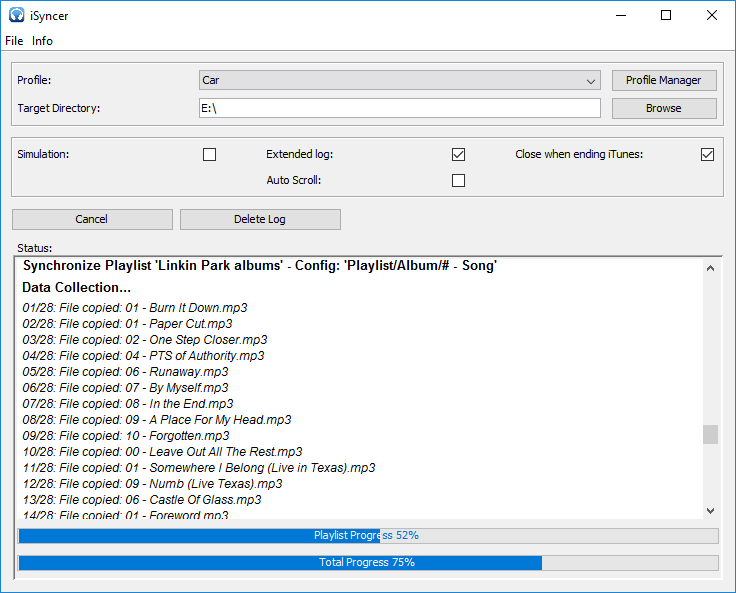This screenshot has width=736, height=593.
Task: Cancel the synchronization
Action: (92, 219)
